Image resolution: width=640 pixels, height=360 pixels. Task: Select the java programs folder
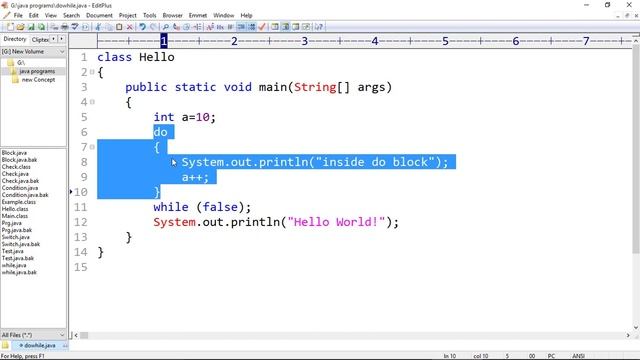[x=37, y=71]
